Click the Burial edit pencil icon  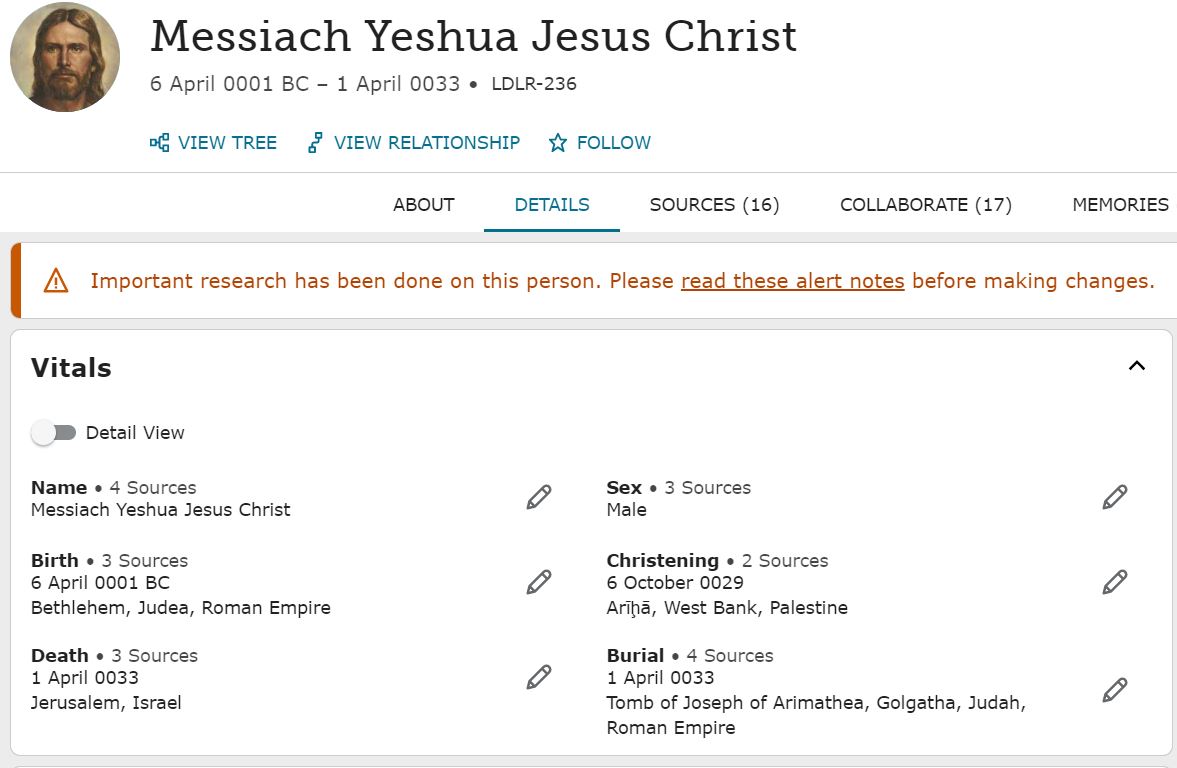pyautogui.click(x=1115, y=689)
